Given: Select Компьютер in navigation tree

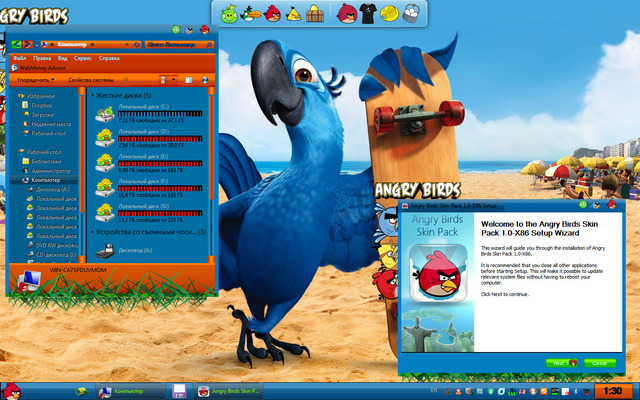Looking at the screenshot, I should (x=45, y=180).
